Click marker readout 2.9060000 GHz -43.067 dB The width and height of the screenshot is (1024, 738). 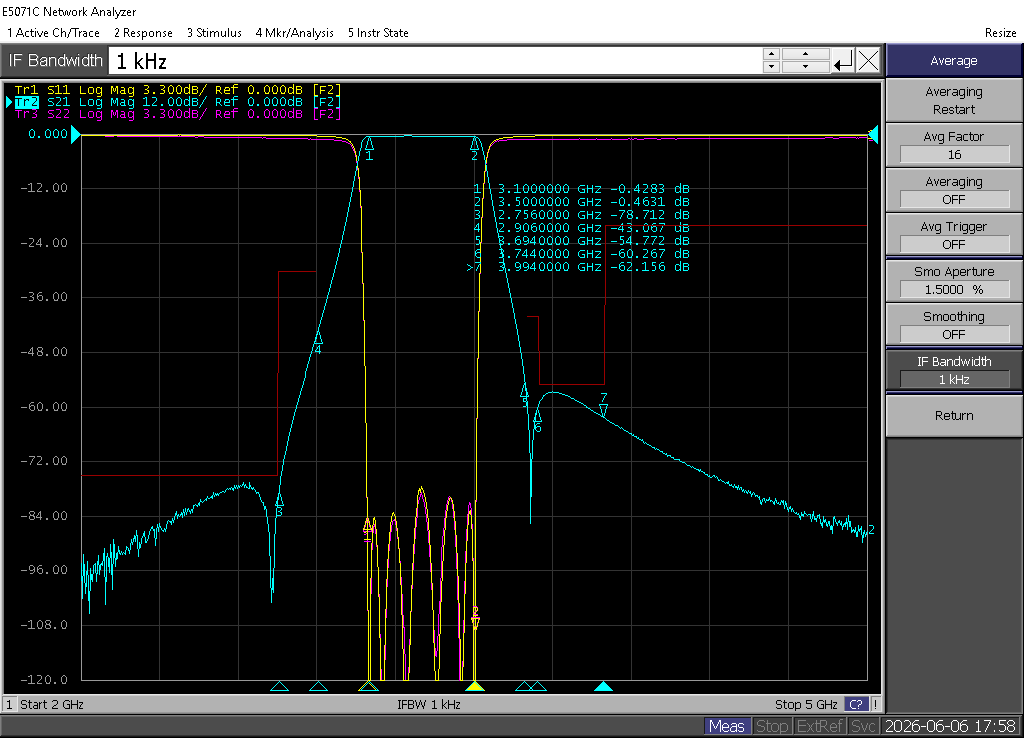point(581,228)
